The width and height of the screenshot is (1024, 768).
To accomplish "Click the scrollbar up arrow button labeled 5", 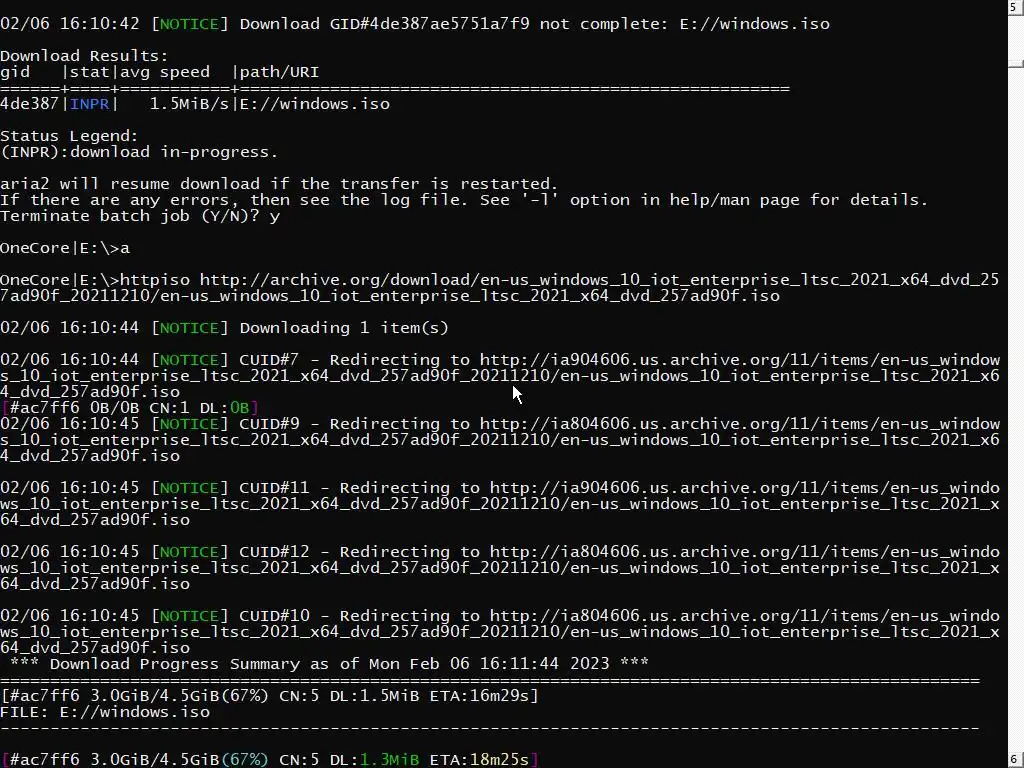I will pos(1016,8).
